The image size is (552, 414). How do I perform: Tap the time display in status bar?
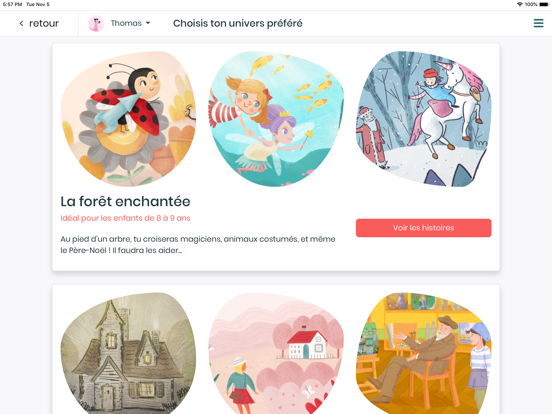point(12,4)
